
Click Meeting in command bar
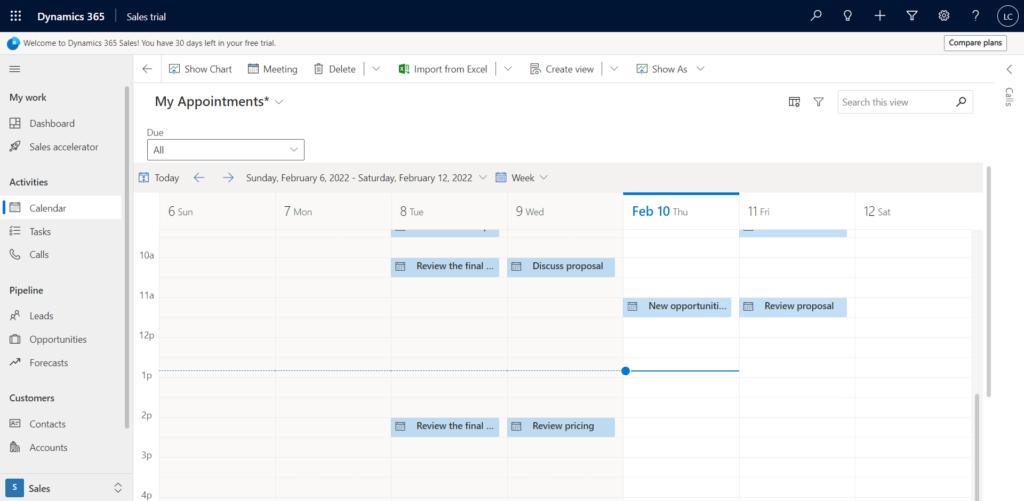(x=272, y=69)
